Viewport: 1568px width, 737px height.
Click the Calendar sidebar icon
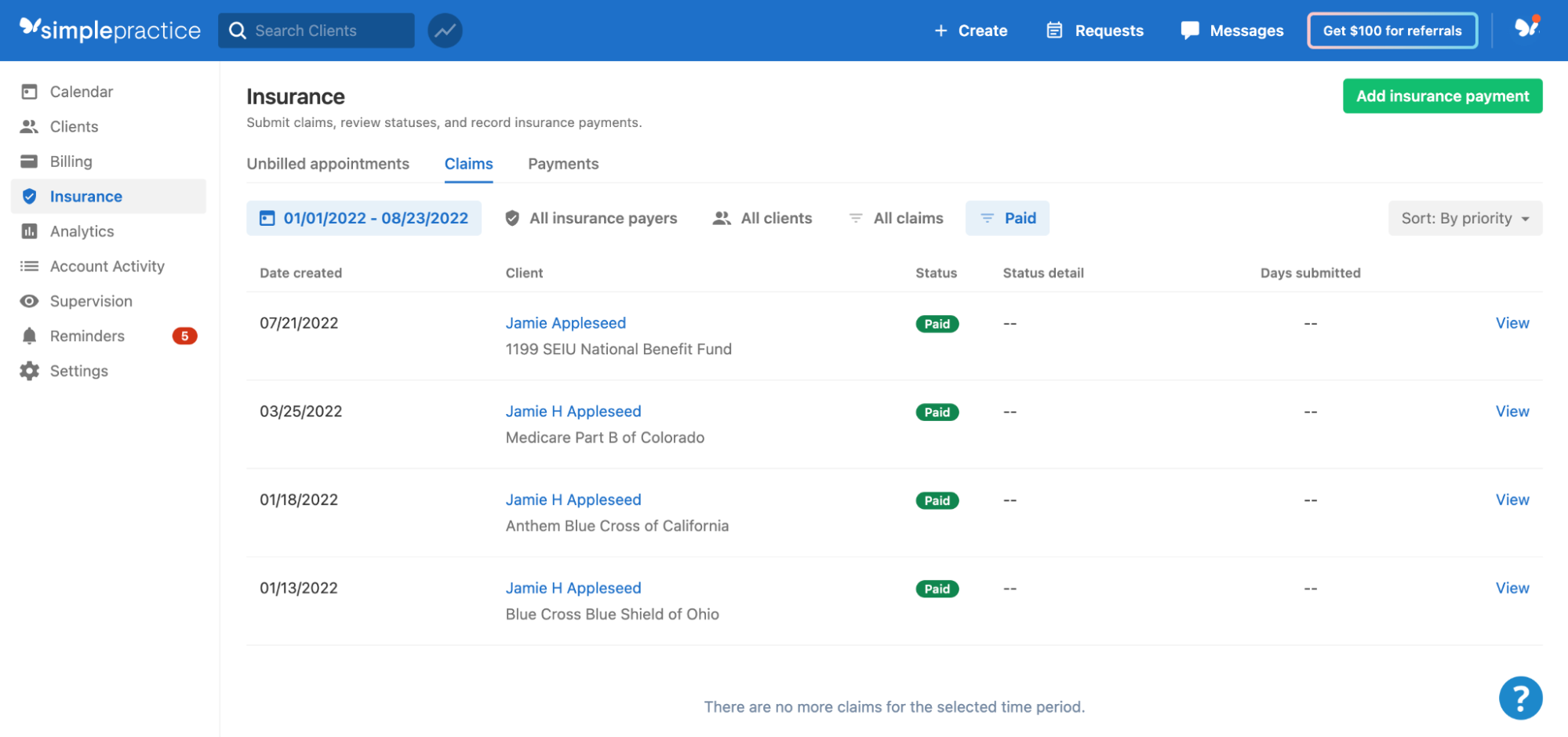coord(30,92)
